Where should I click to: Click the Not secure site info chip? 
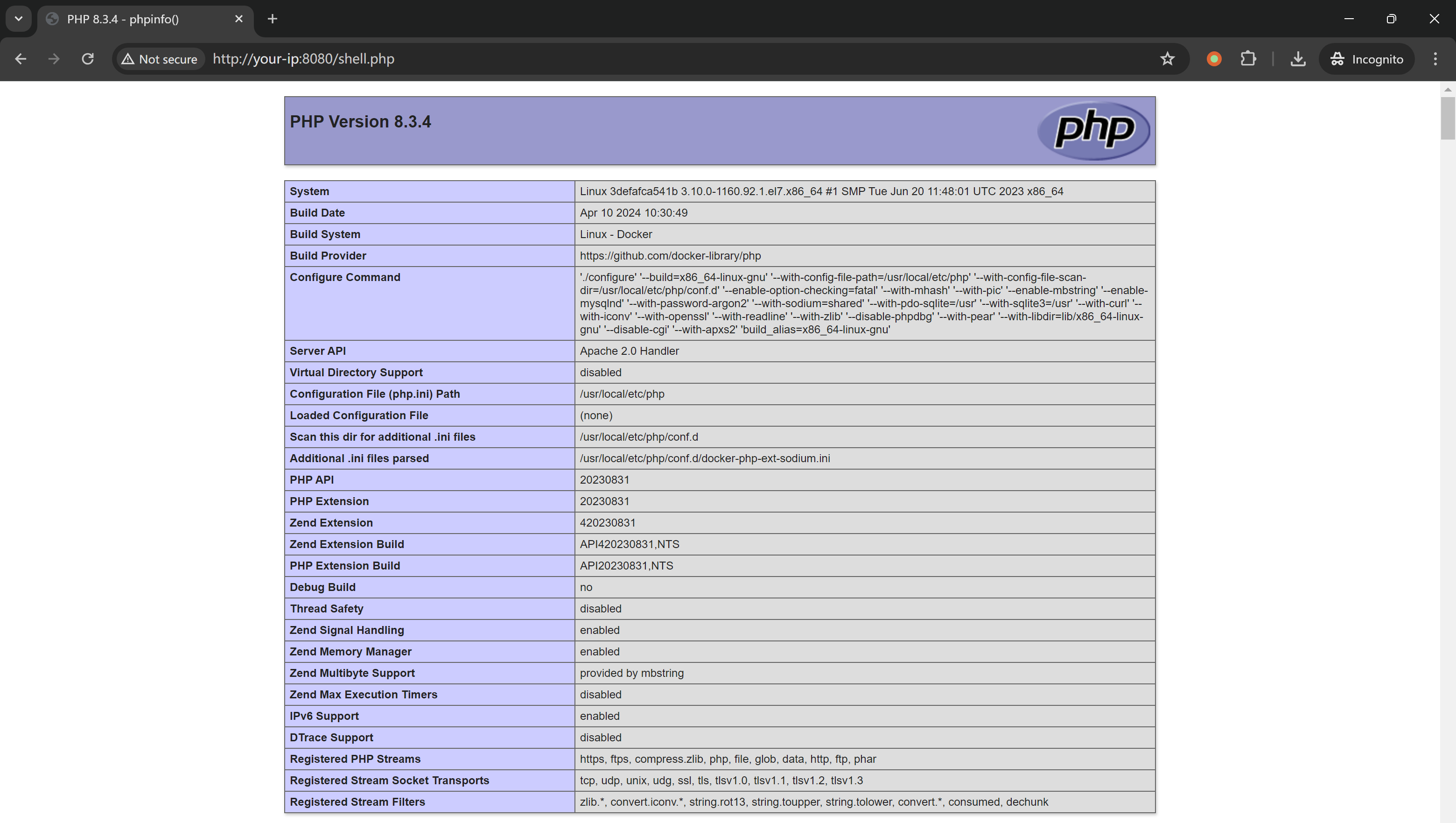(x=160, y=59)
